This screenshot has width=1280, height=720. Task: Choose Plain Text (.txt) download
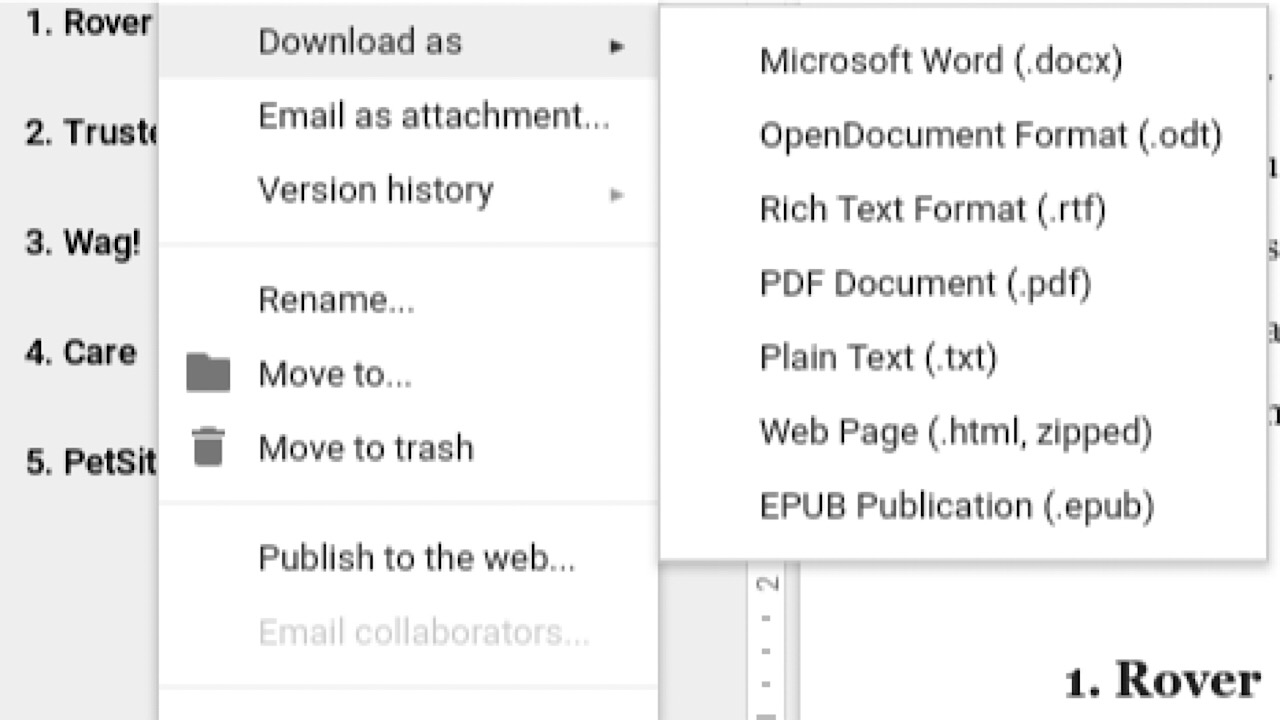[x=878, y=358]
